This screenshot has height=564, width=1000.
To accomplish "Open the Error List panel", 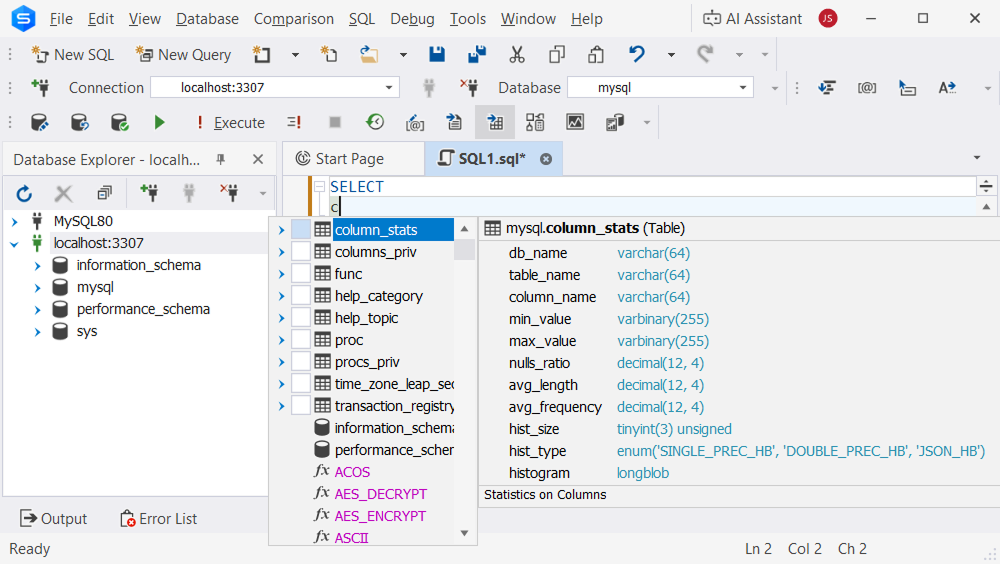I will (x=158, y=518).
